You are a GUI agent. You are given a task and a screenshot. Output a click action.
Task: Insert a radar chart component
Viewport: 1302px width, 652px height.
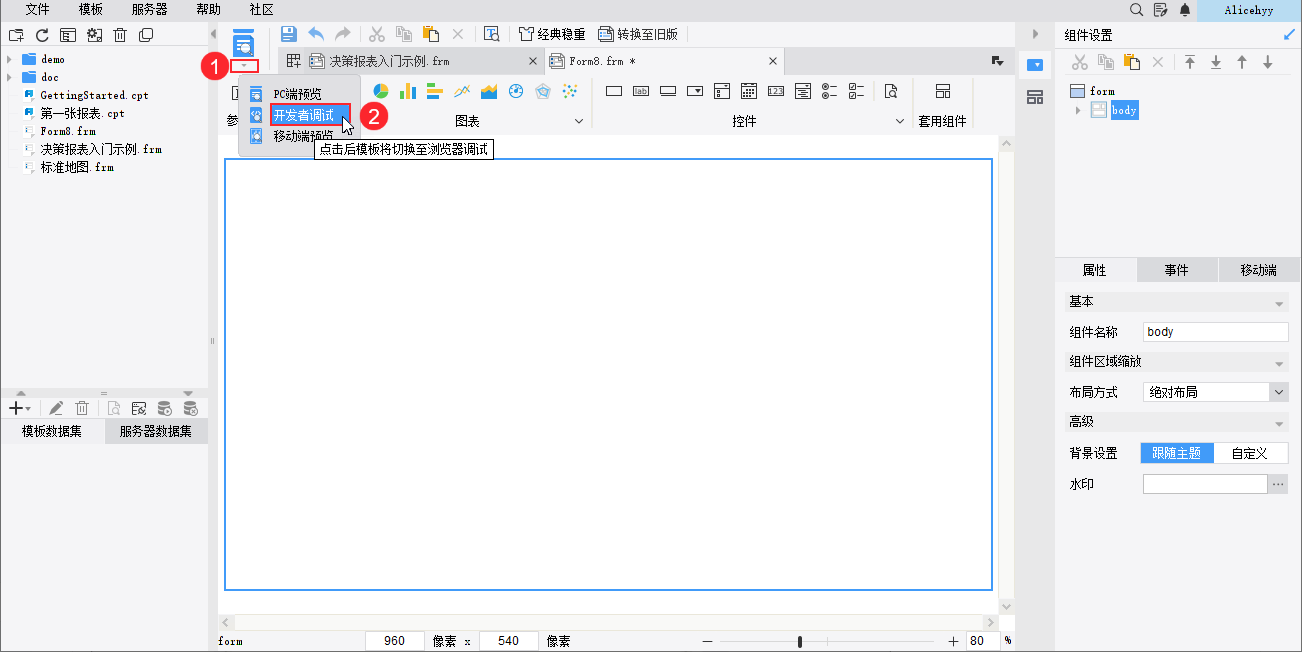click(543, 91)
